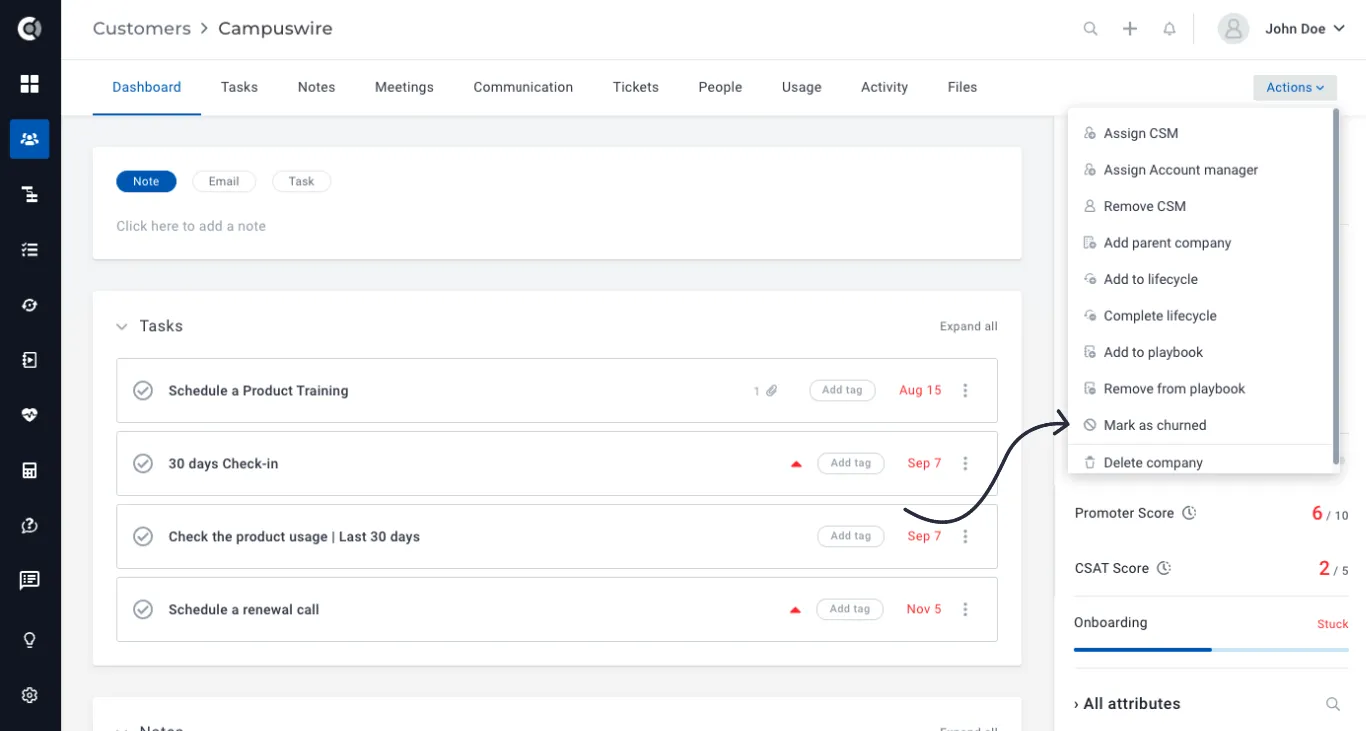Click Add tag on Schedule a Product Training

pyautogui.click(x=842, y=390)
